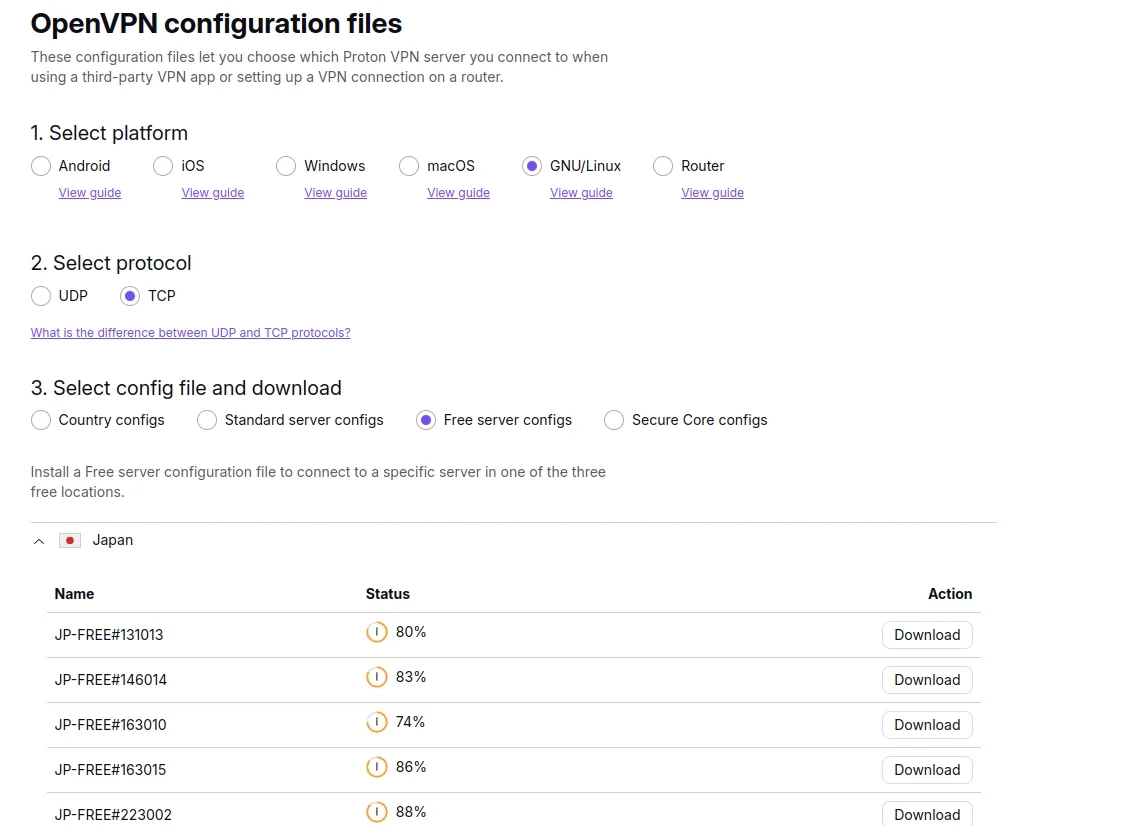Screen dimensions: 1137x826
Task: Download config for JP-FREE#131013
Action: pyautogui.click(x=927, y=635)
